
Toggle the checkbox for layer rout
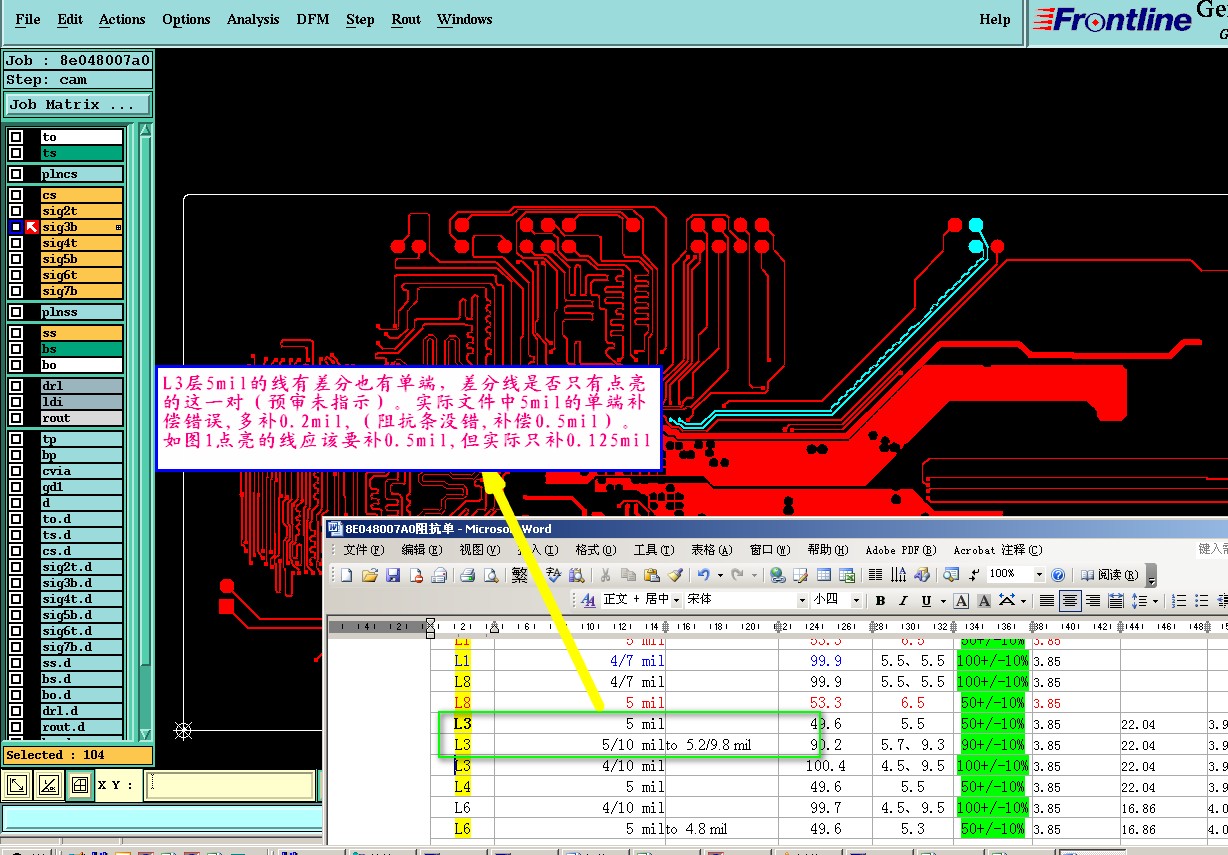(x=16, y=418)
